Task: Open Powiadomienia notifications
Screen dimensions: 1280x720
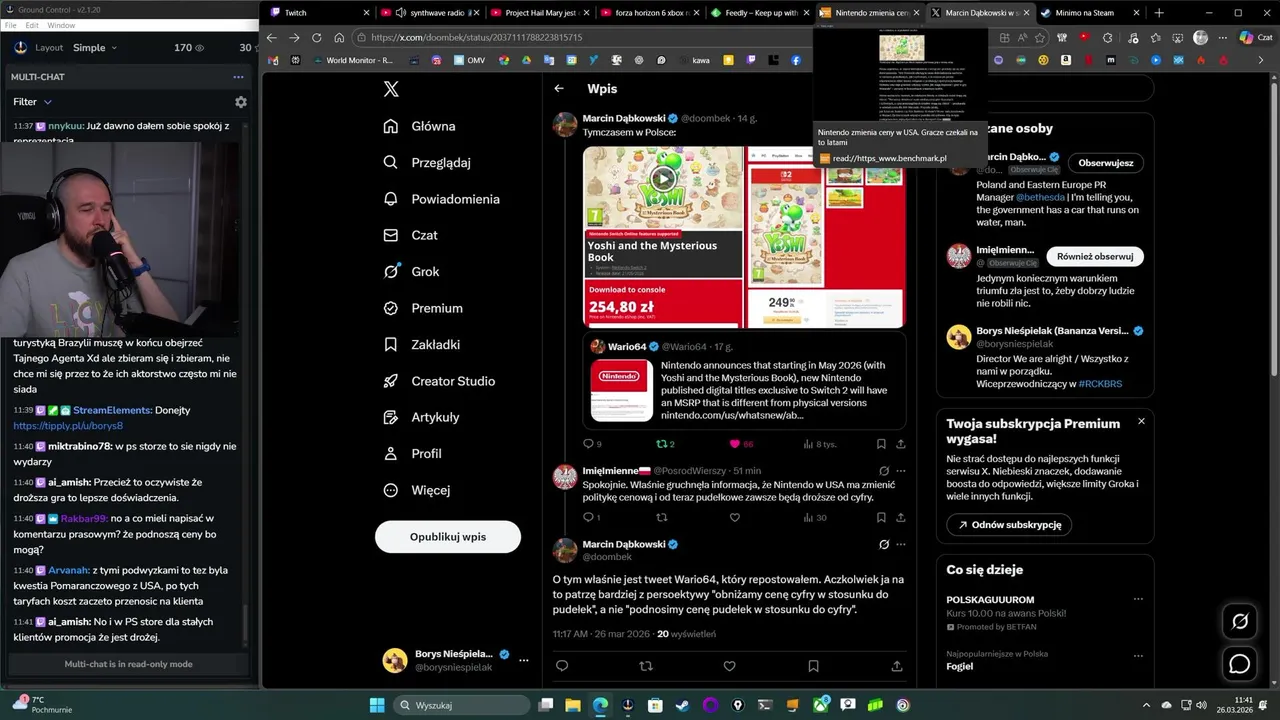Action: (441, 199)
